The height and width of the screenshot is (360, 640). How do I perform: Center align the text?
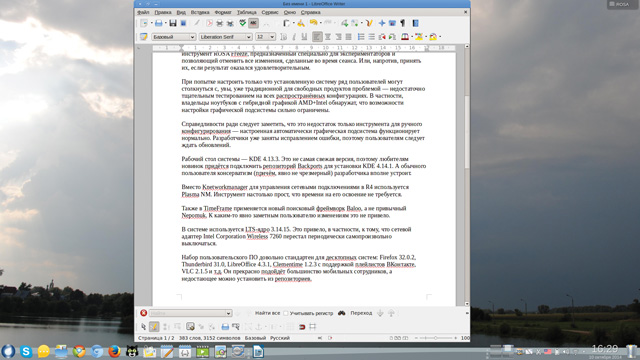328,37
